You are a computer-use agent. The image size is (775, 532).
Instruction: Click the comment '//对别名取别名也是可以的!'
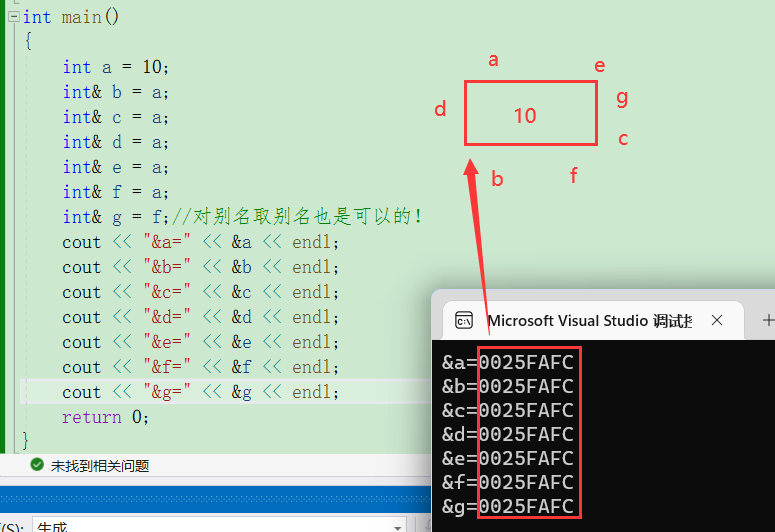[297, 217]
